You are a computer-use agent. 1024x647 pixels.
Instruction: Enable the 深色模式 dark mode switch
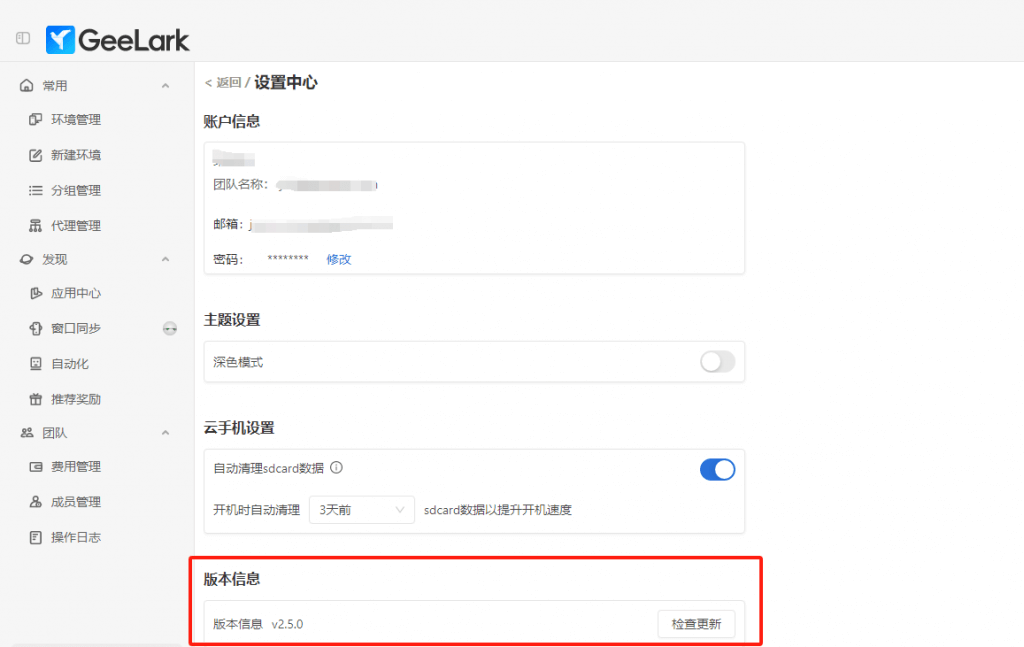click(717, 362)
